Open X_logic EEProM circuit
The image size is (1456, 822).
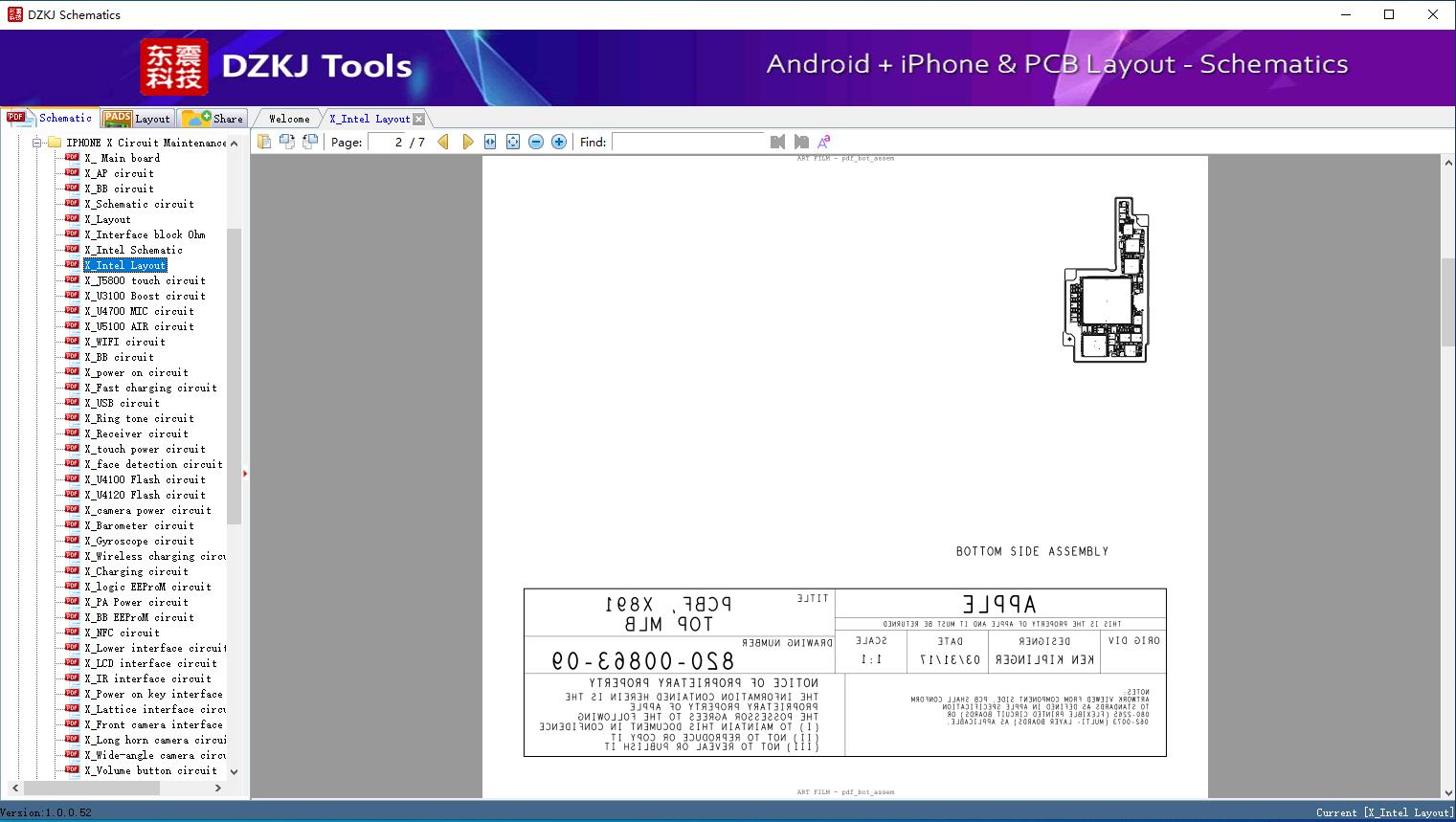coord(147,587)
